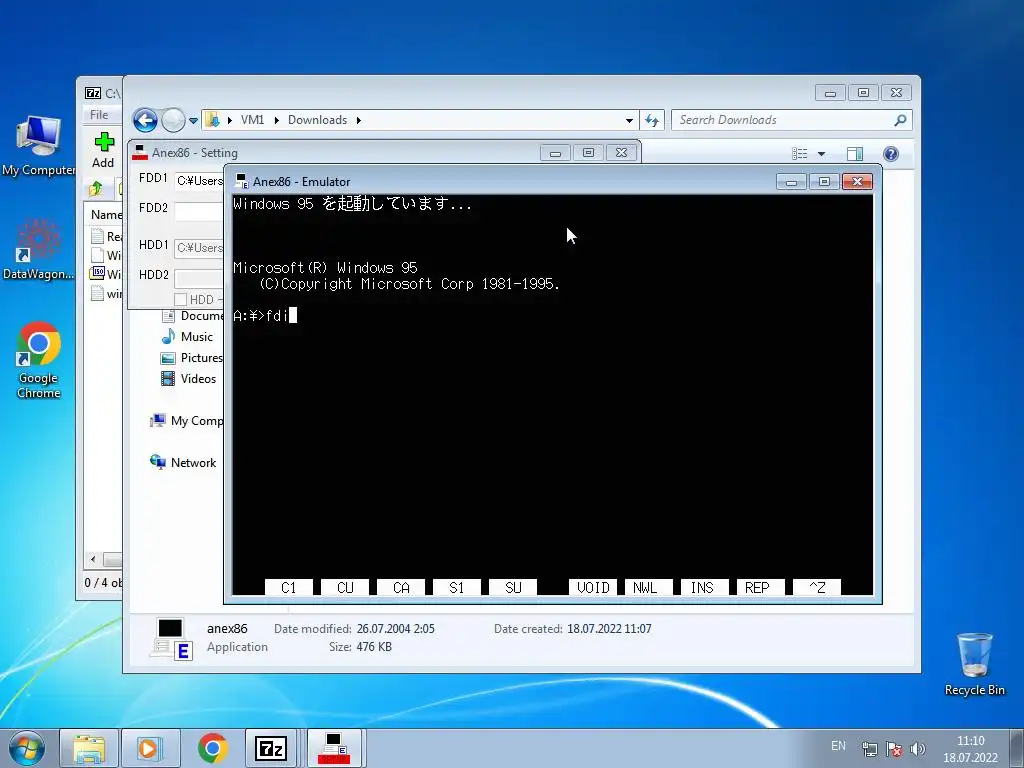Click the volume speaker tray icon
Viewport: 1024px width, 768px height.
point(917,749)
